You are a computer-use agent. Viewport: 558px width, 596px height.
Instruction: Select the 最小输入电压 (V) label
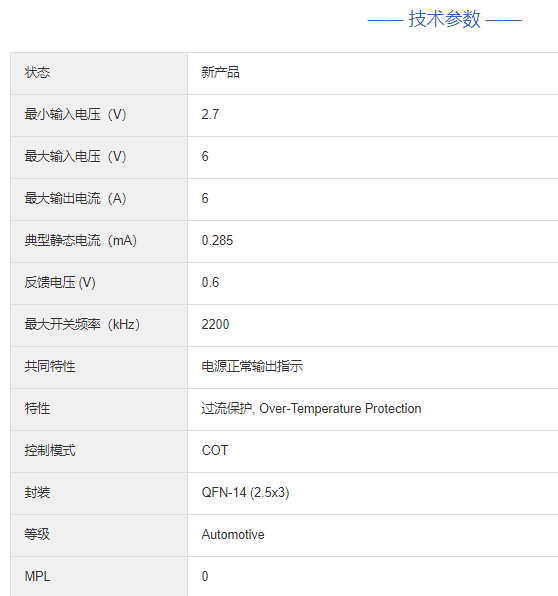(75, 114)
